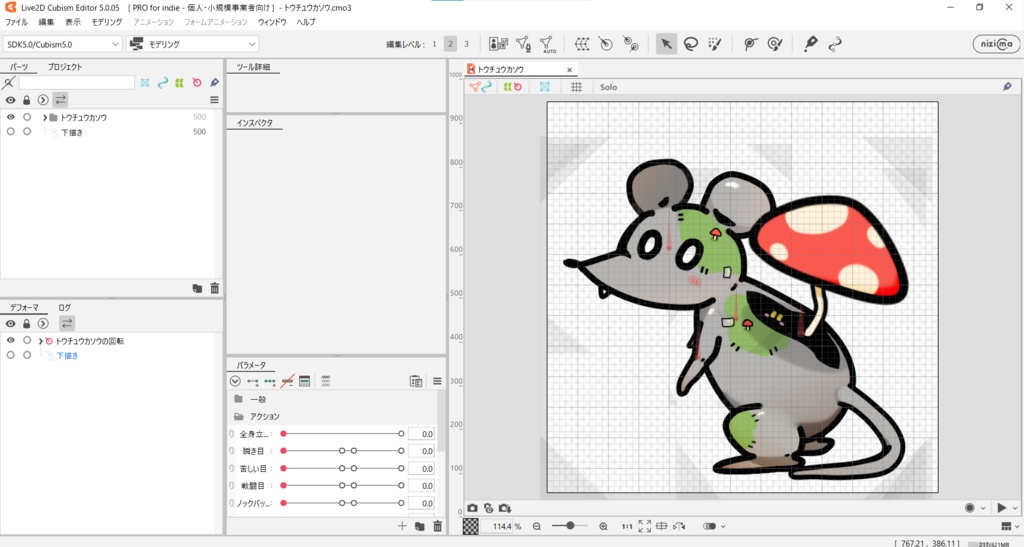Switch to the ログ tab

pyautogui.click(x=65, y=307)
